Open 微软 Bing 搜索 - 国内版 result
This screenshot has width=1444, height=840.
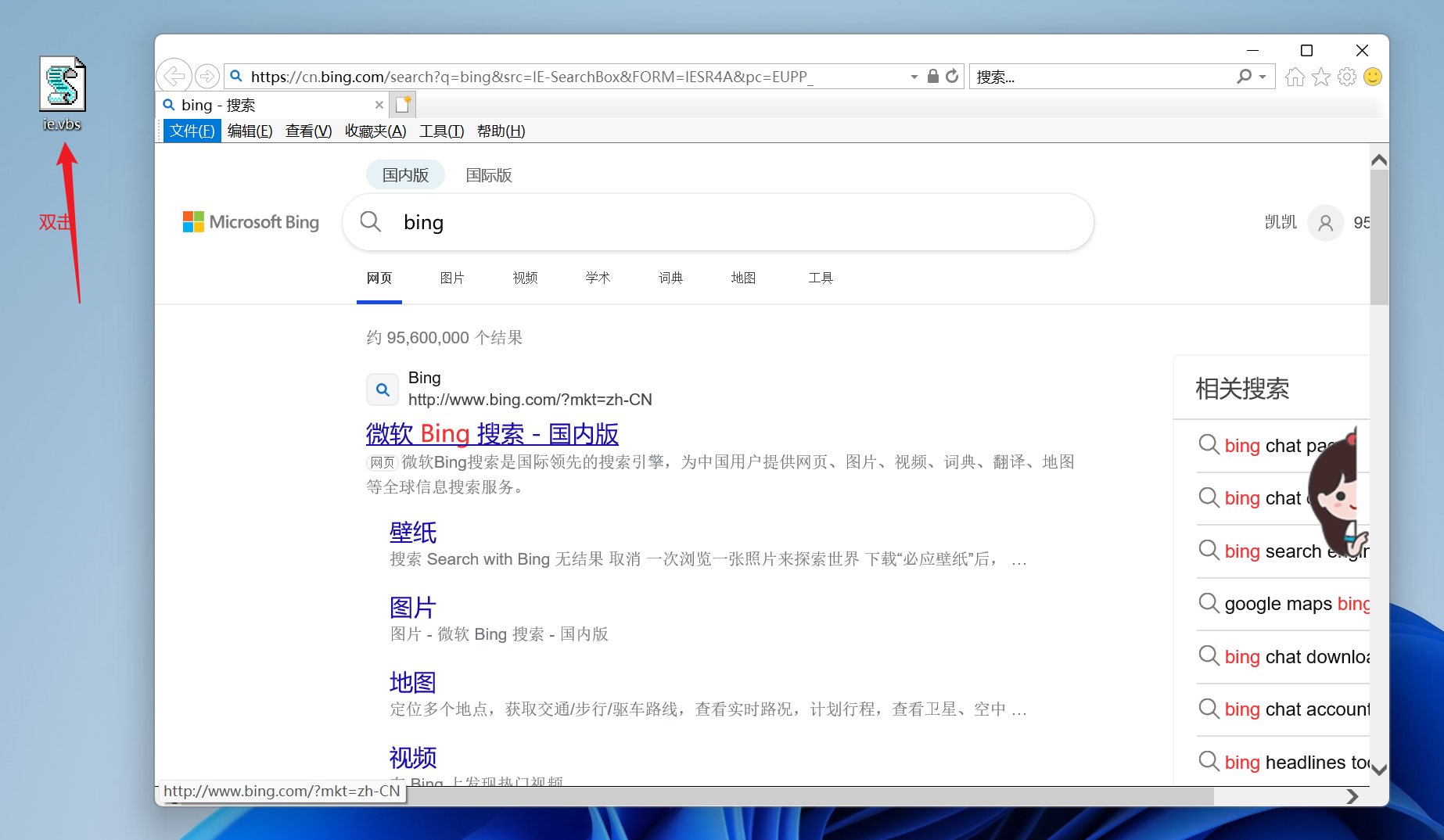tap(492, 434)
